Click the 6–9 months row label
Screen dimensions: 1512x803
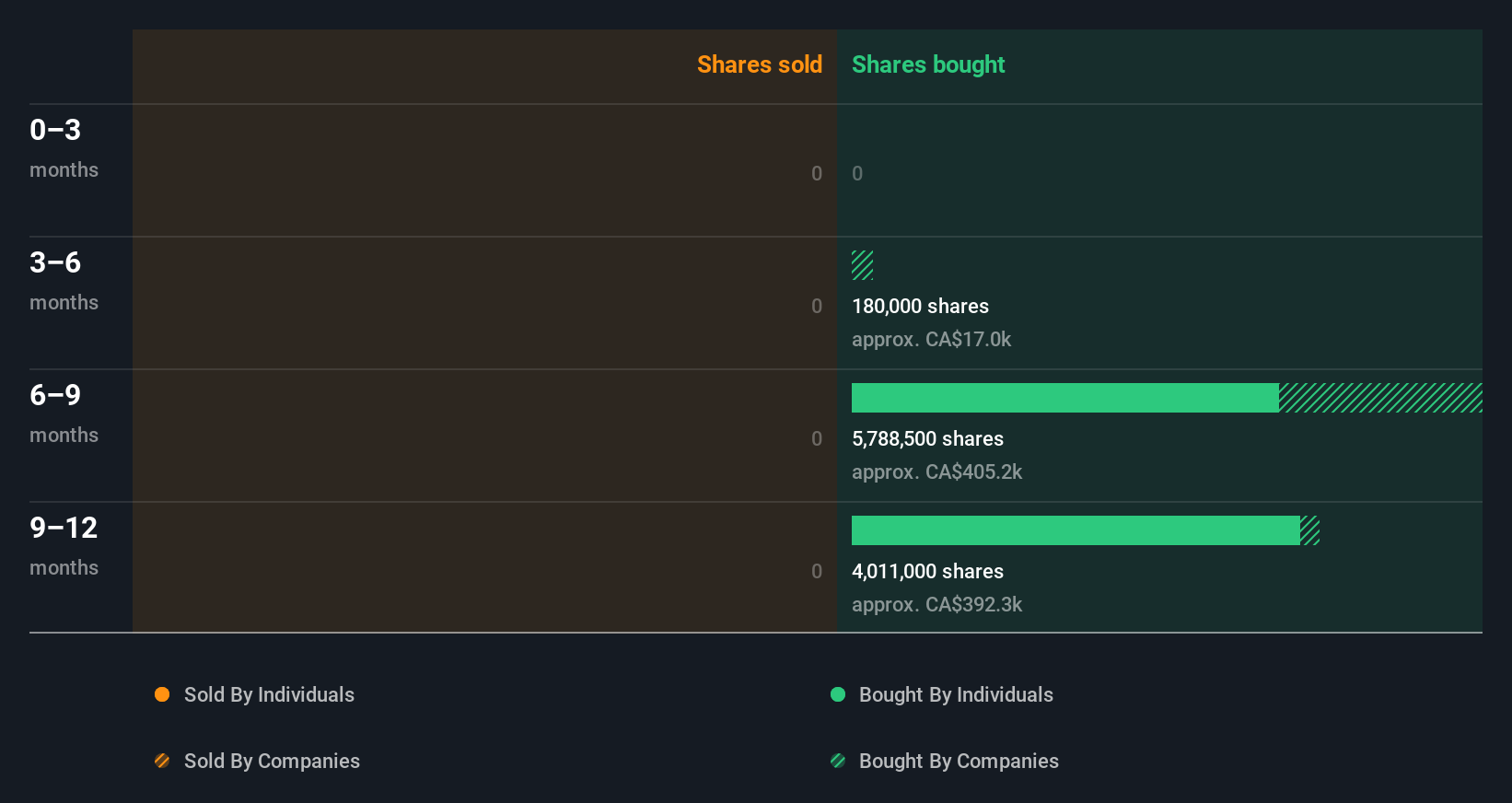64,413
